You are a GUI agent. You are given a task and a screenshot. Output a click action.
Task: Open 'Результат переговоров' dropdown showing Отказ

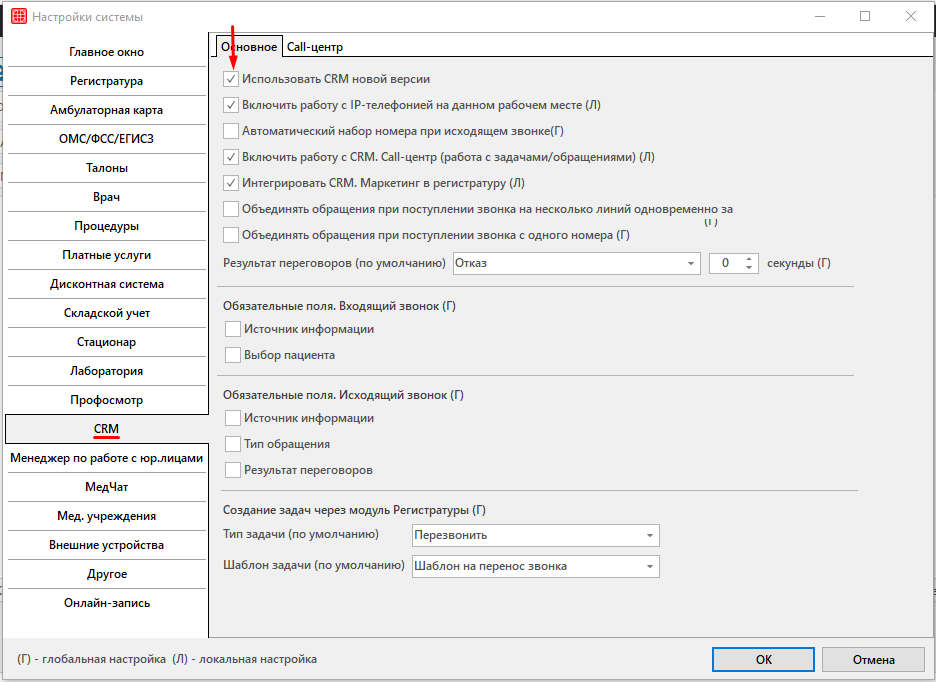click(x=577, y=263)
